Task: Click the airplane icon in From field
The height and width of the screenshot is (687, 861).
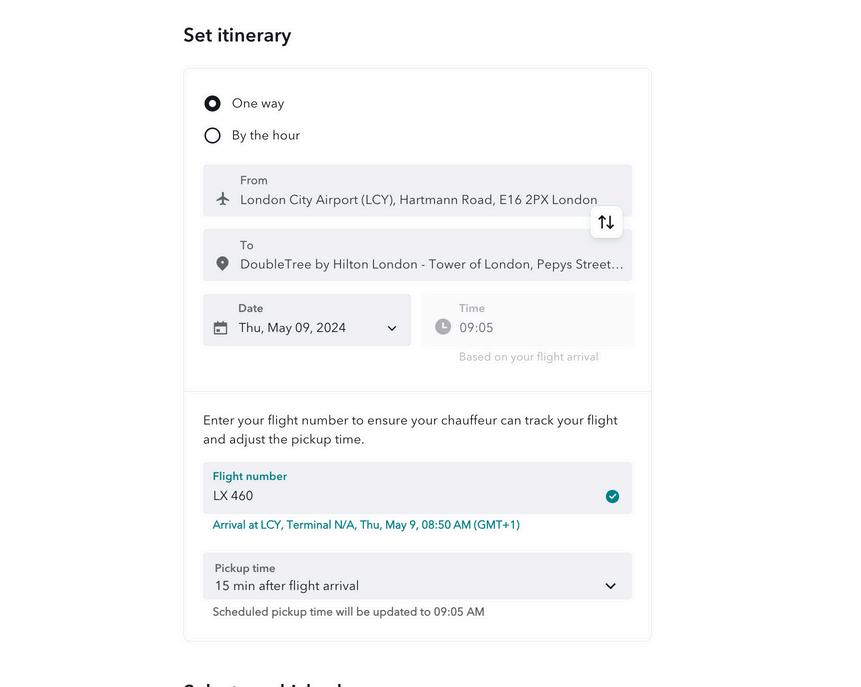Action: [223, 199]
